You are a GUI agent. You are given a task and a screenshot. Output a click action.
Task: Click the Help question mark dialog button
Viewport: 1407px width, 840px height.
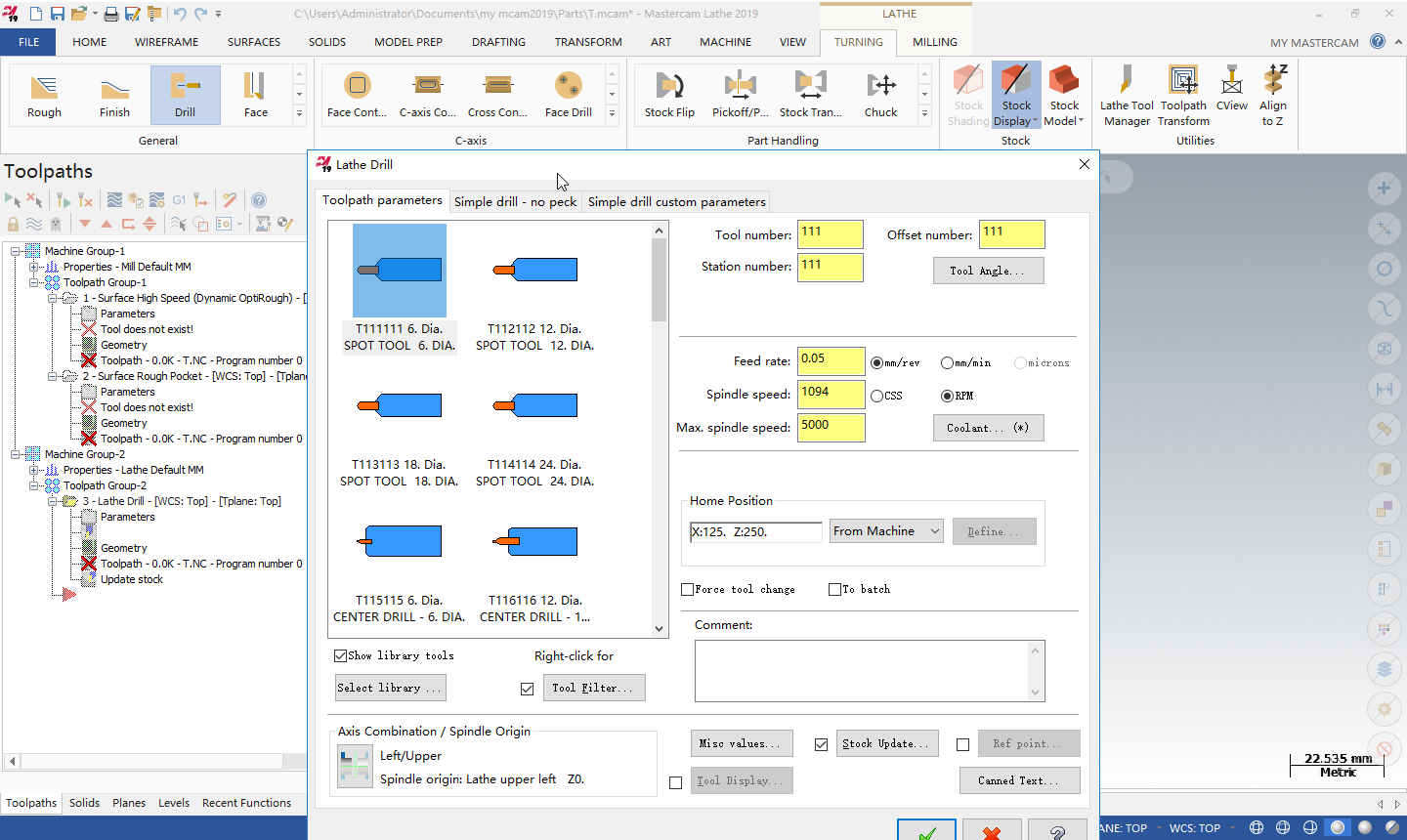pyautogui.click(x=1057, y=832)
